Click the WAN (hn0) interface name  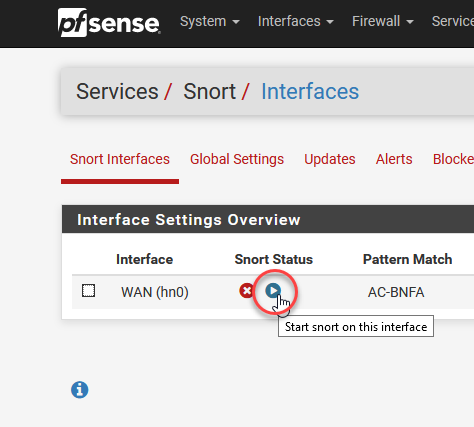155,292
